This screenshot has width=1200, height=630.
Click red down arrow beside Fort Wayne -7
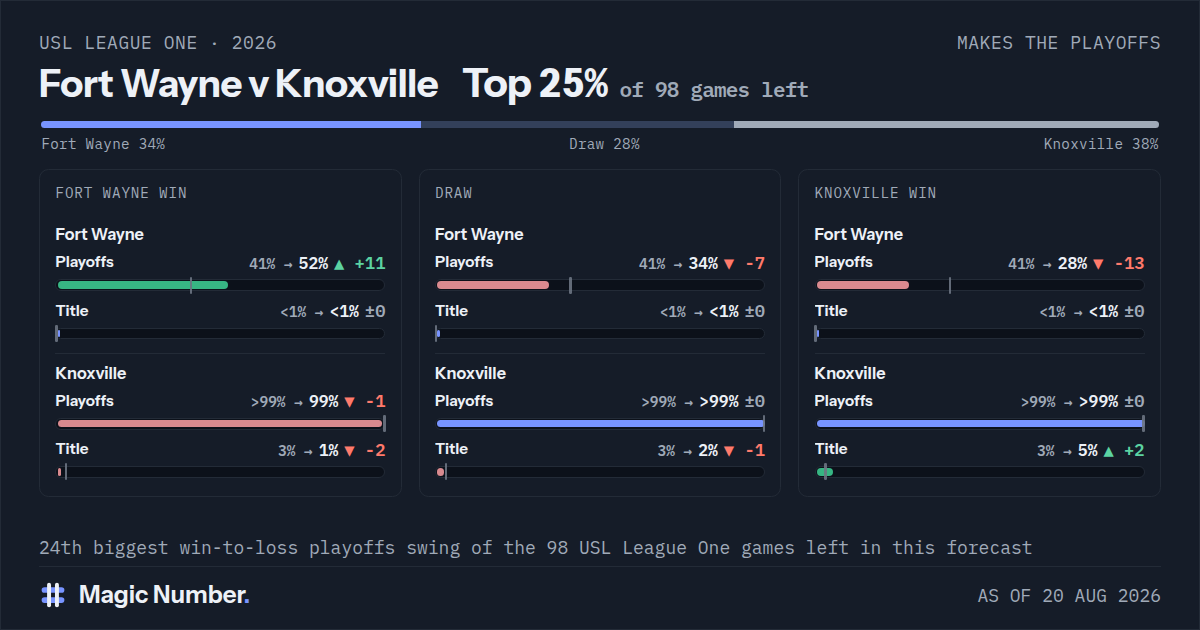(729, 264)
